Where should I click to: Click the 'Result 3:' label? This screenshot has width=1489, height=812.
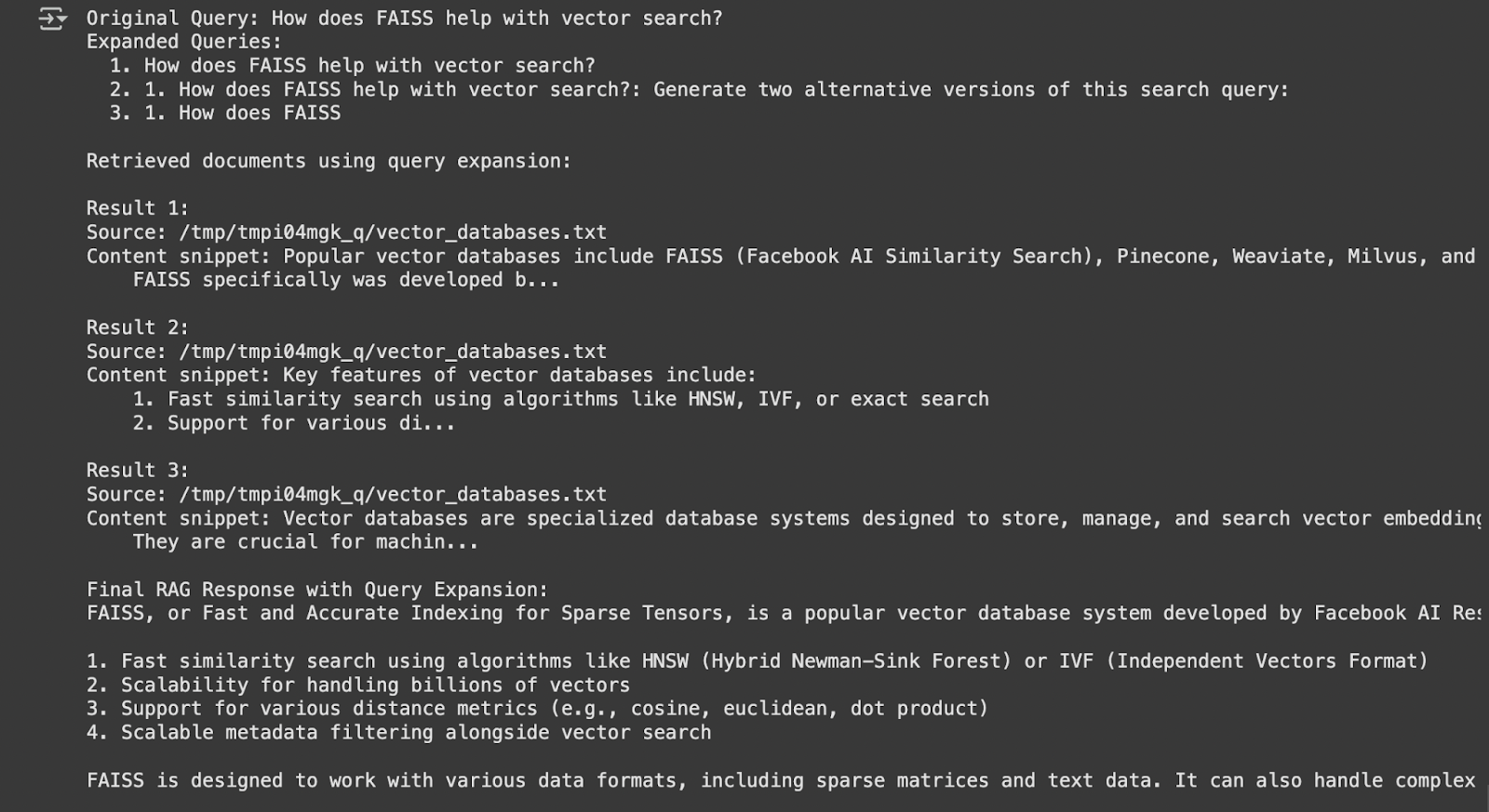coord(138,471)
